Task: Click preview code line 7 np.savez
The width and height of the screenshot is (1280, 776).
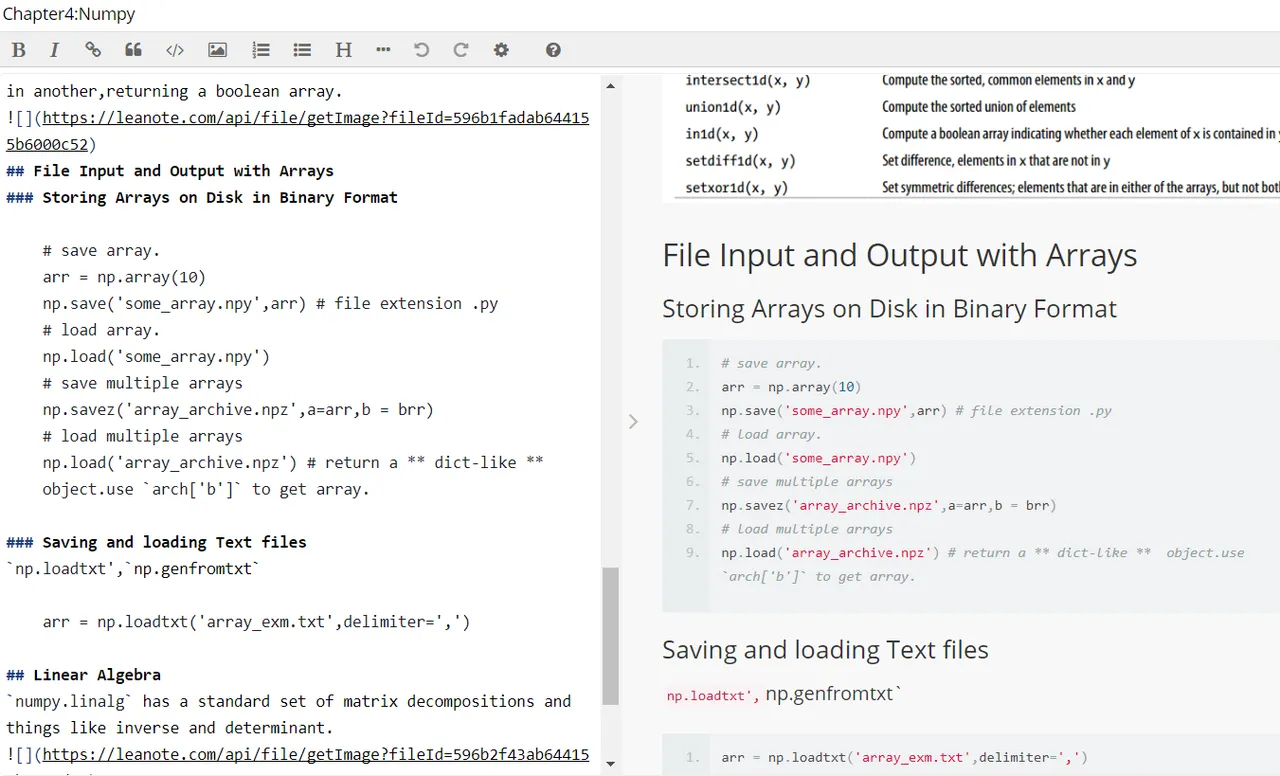Action: [x=888, y=505]
